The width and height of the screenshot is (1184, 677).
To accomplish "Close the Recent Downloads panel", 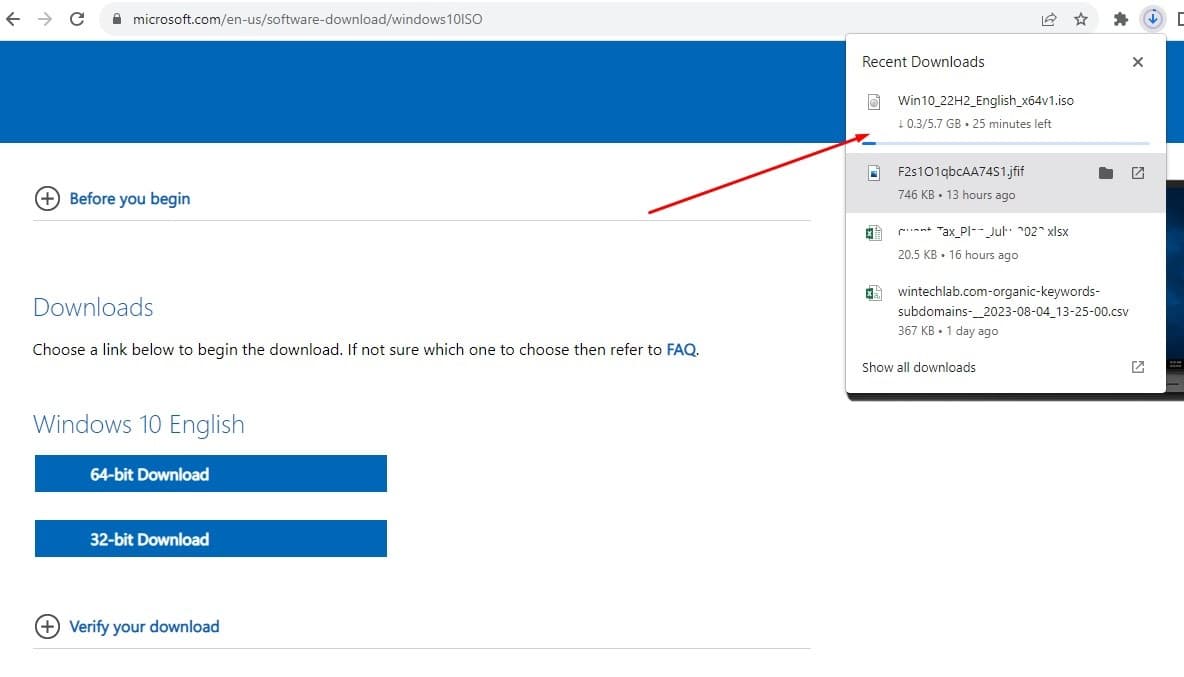I will (1137, 61).
